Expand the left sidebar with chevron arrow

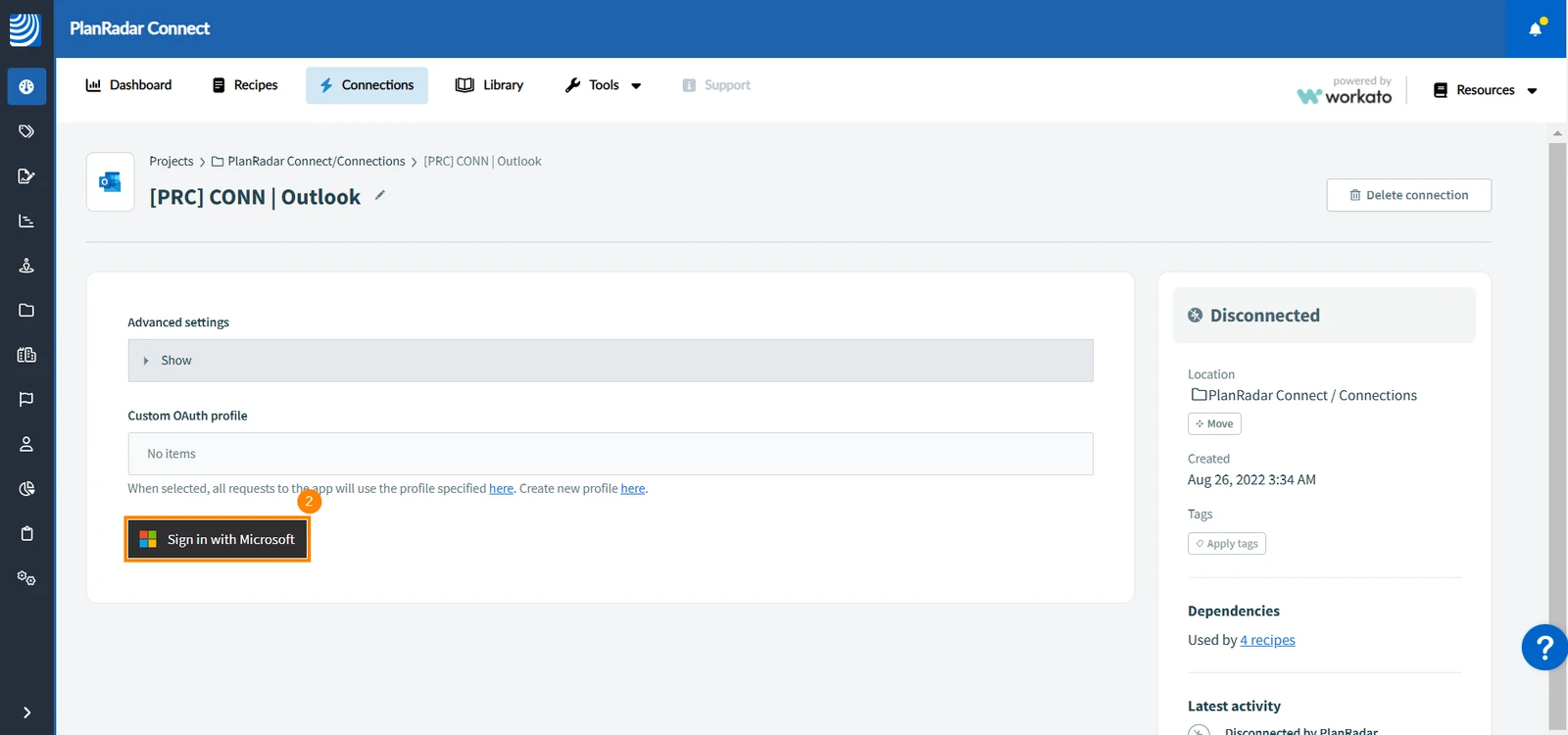26,712
